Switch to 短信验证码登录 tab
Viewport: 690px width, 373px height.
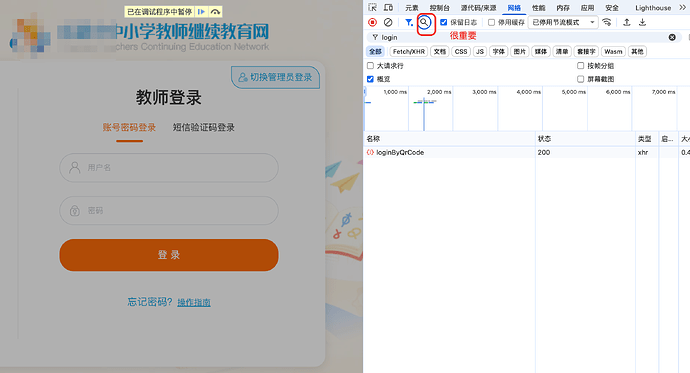(203, 128)
